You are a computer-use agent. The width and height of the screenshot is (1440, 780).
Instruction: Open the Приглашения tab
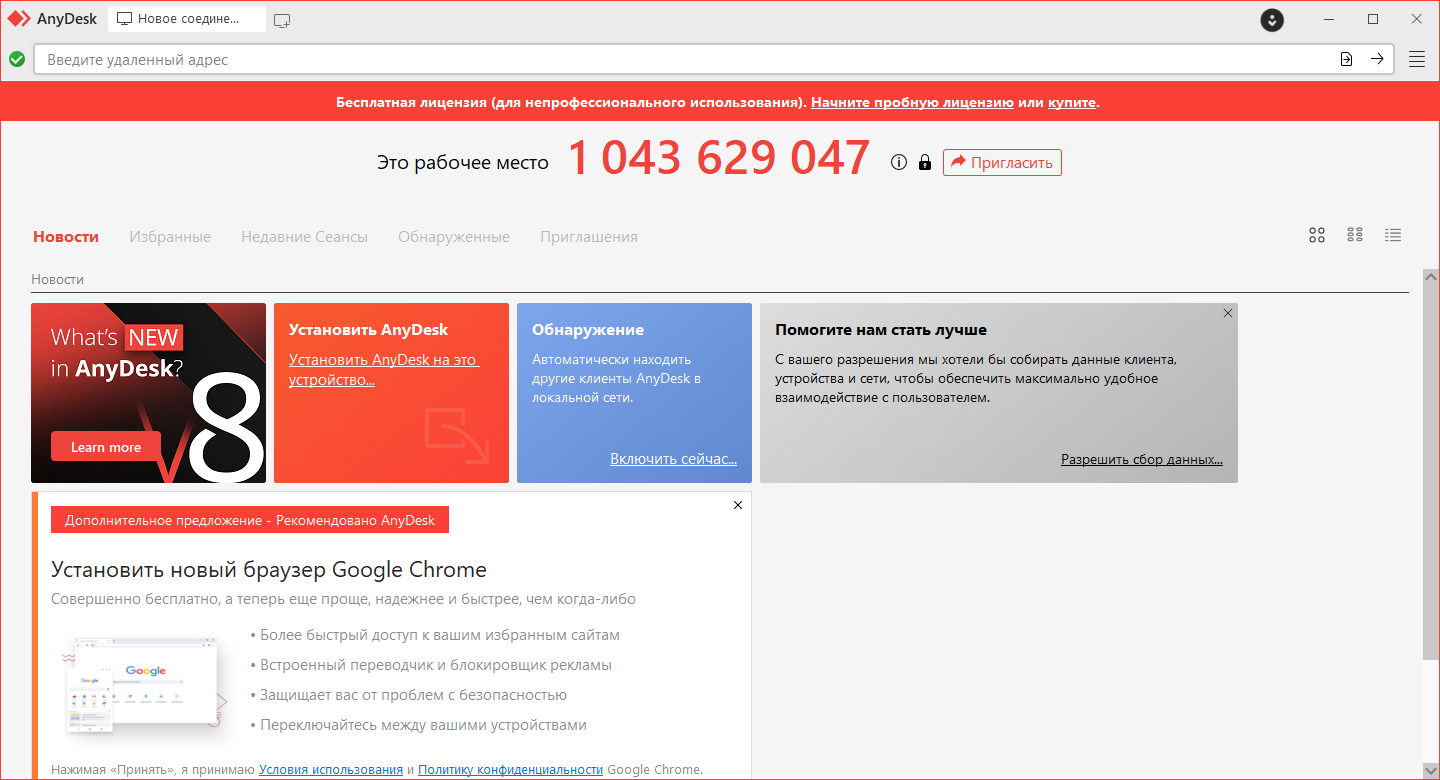pos(589,237)
